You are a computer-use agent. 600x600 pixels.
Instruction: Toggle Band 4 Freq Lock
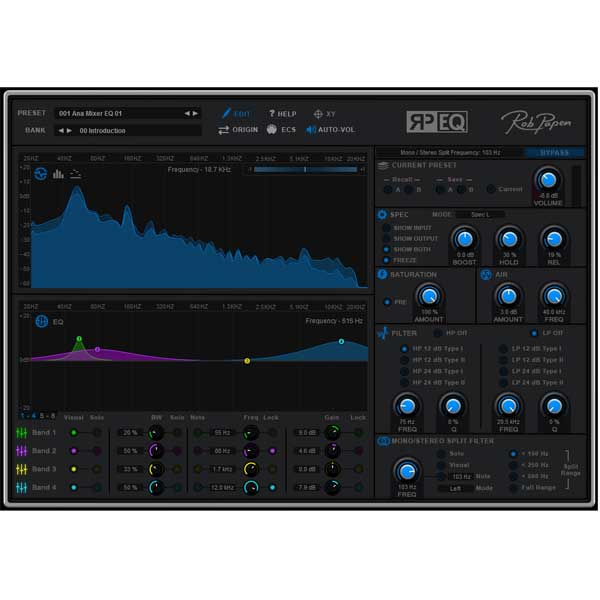(272, 488)
